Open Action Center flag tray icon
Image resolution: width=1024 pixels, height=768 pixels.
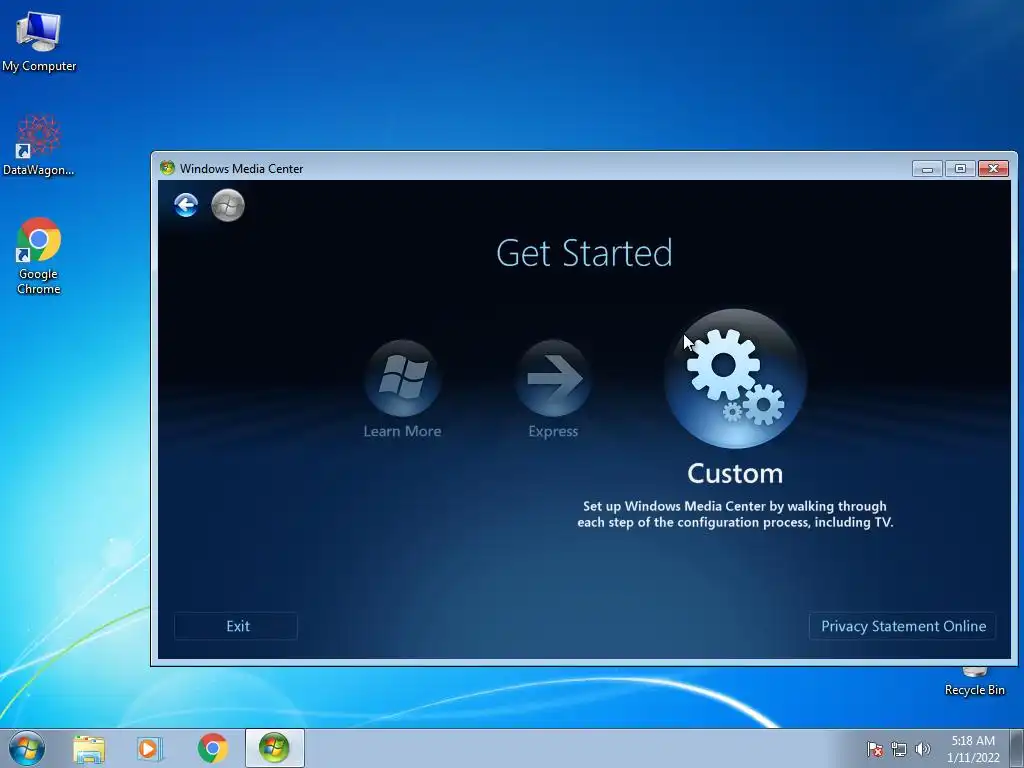click(875, 750)
